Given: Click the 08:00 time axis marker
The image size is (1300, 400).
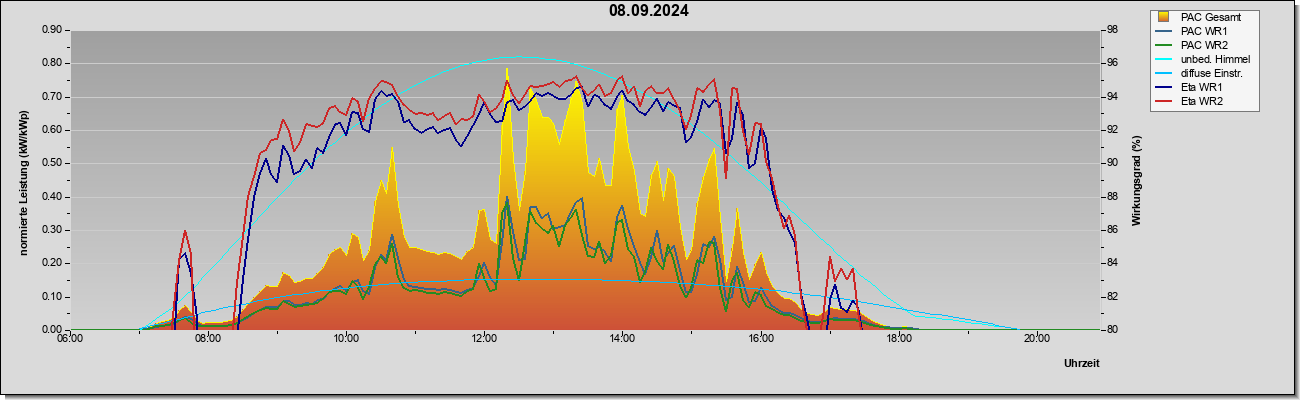Looking at the screenshot, I should pyautogui.click(x=208, y=339).
